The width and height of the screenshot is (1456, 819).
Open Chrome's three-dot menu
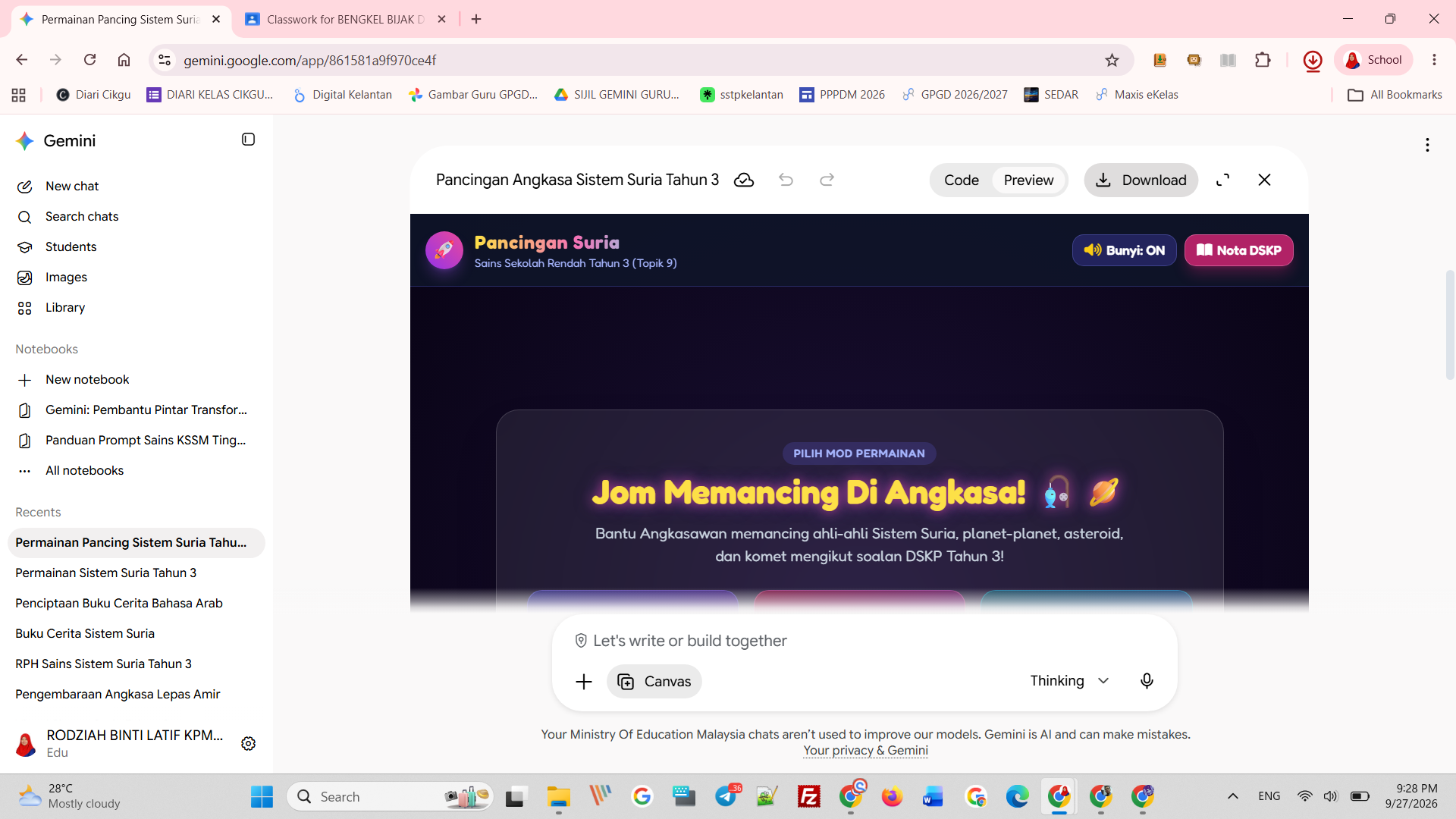tap(1433, 61)
